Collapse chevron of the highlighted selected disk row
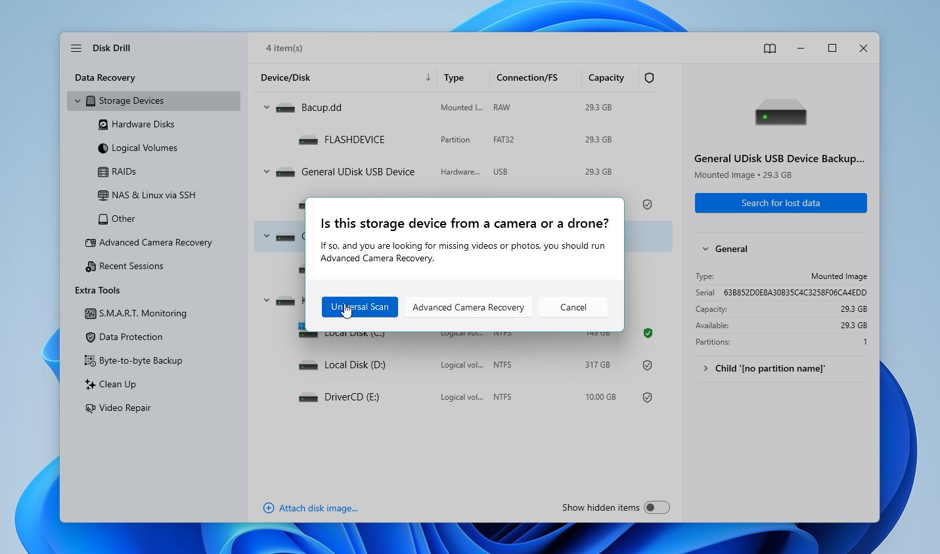This screenshot has width=940, height=554. click(x=267, y=236)
